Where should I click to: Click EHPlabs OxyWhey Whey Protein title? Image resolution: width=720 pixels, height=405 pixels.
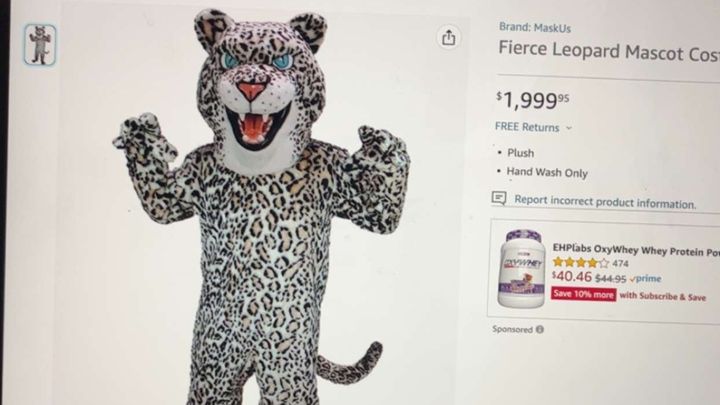pos(635,248)
